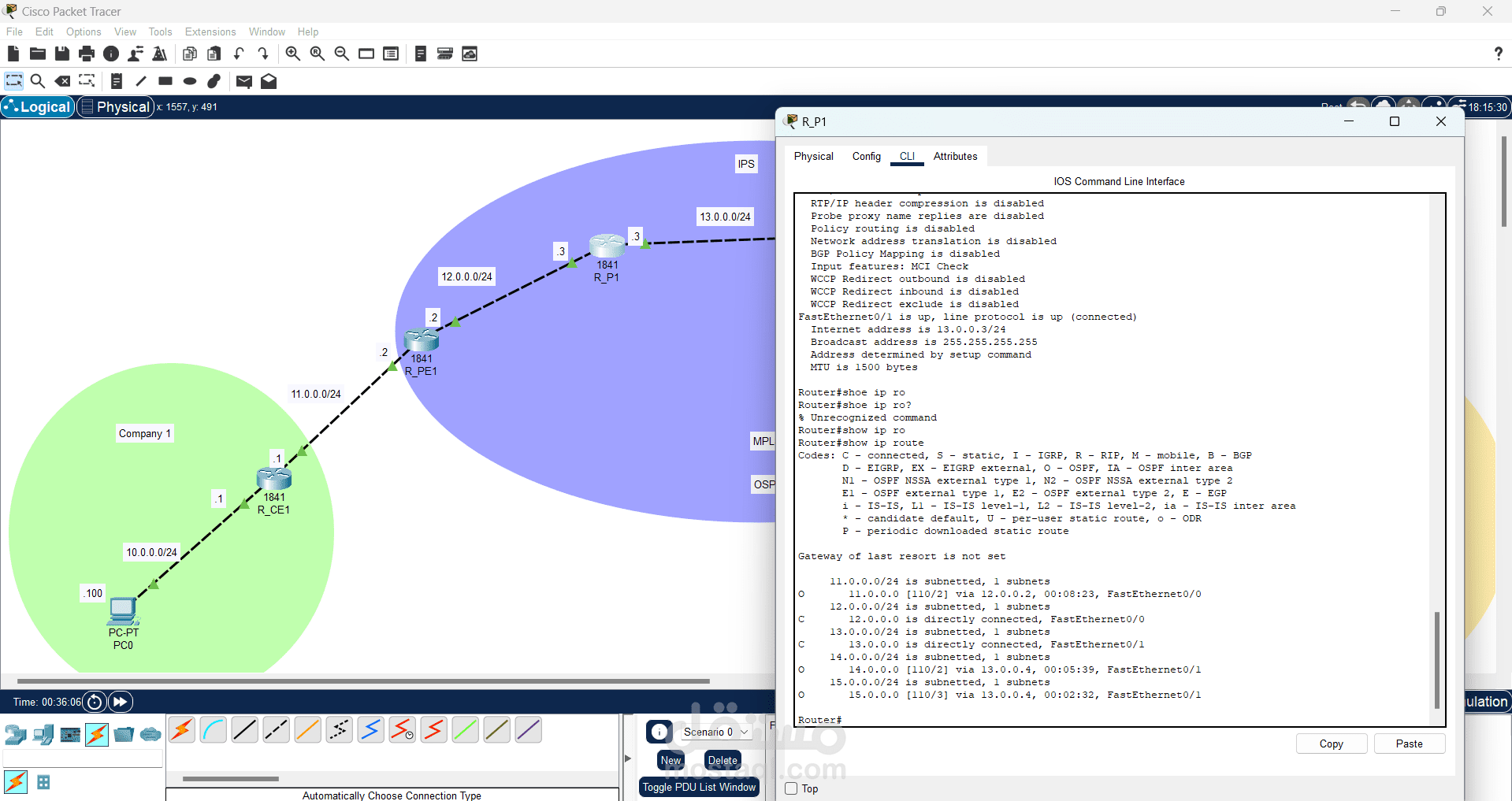Click the PC0 computer icon
The width and height of the screenshot is (1512, 801).
coord(123,611)
